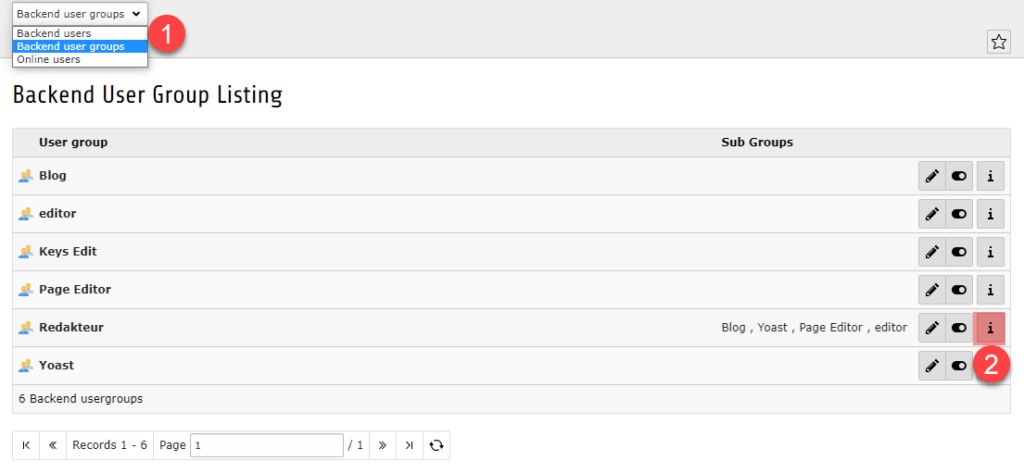Disable the Redakteur user group toggle
This screenshot has height=474, width=1024.
tap(960, 328)
